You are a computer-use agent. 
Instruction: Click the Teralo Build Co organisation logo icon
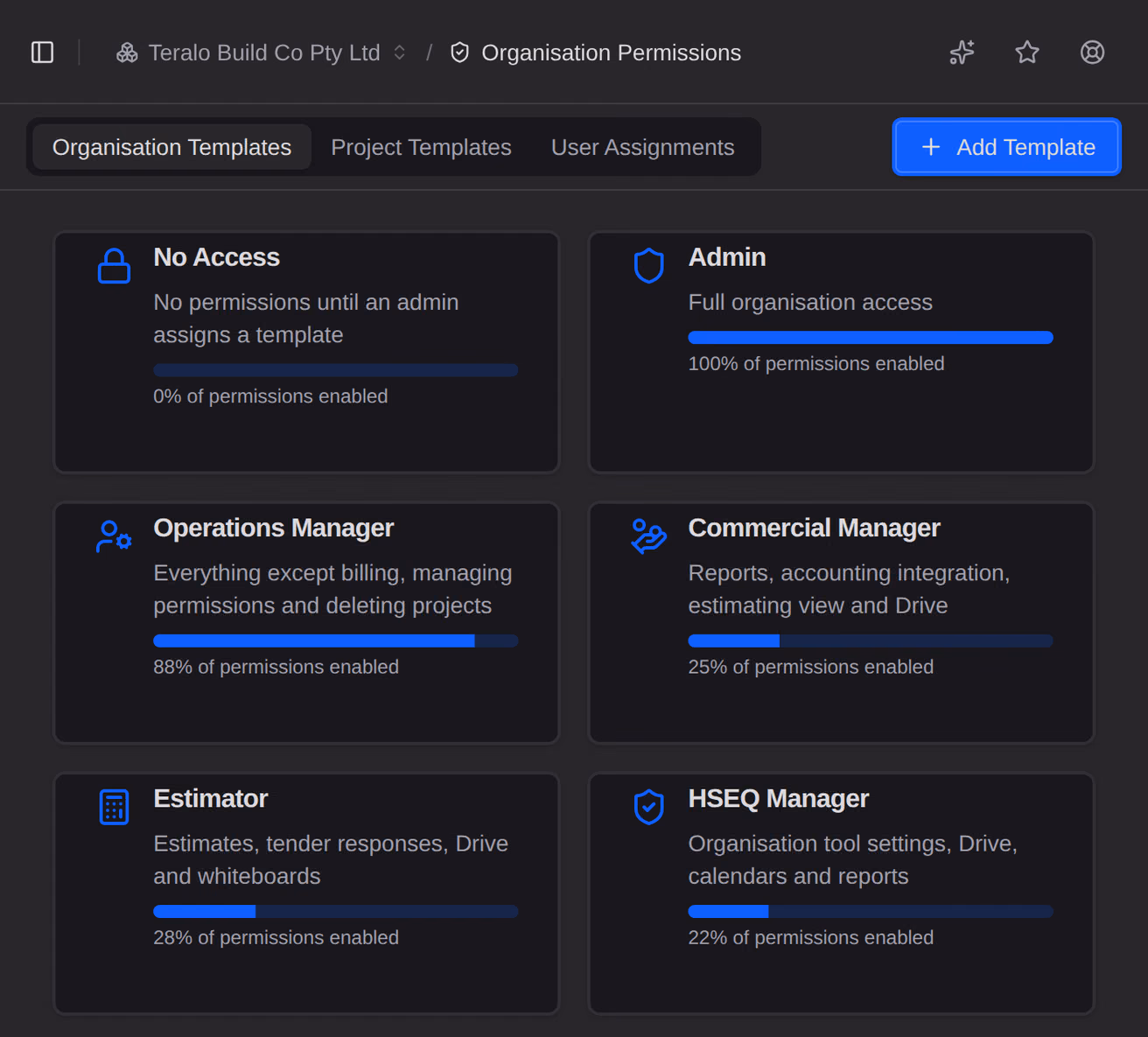[x=127, y=53]
